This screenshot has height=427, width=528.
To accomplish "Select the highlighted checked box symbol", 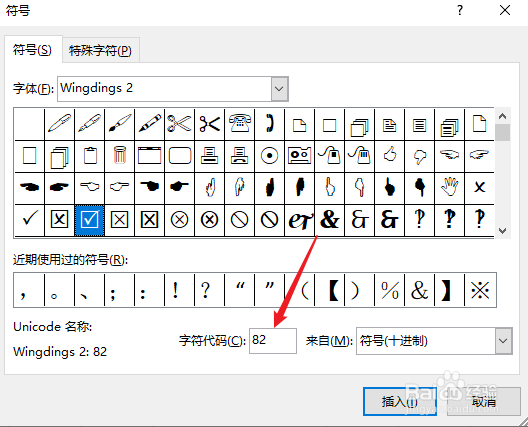I will click(x=90, y=220).
